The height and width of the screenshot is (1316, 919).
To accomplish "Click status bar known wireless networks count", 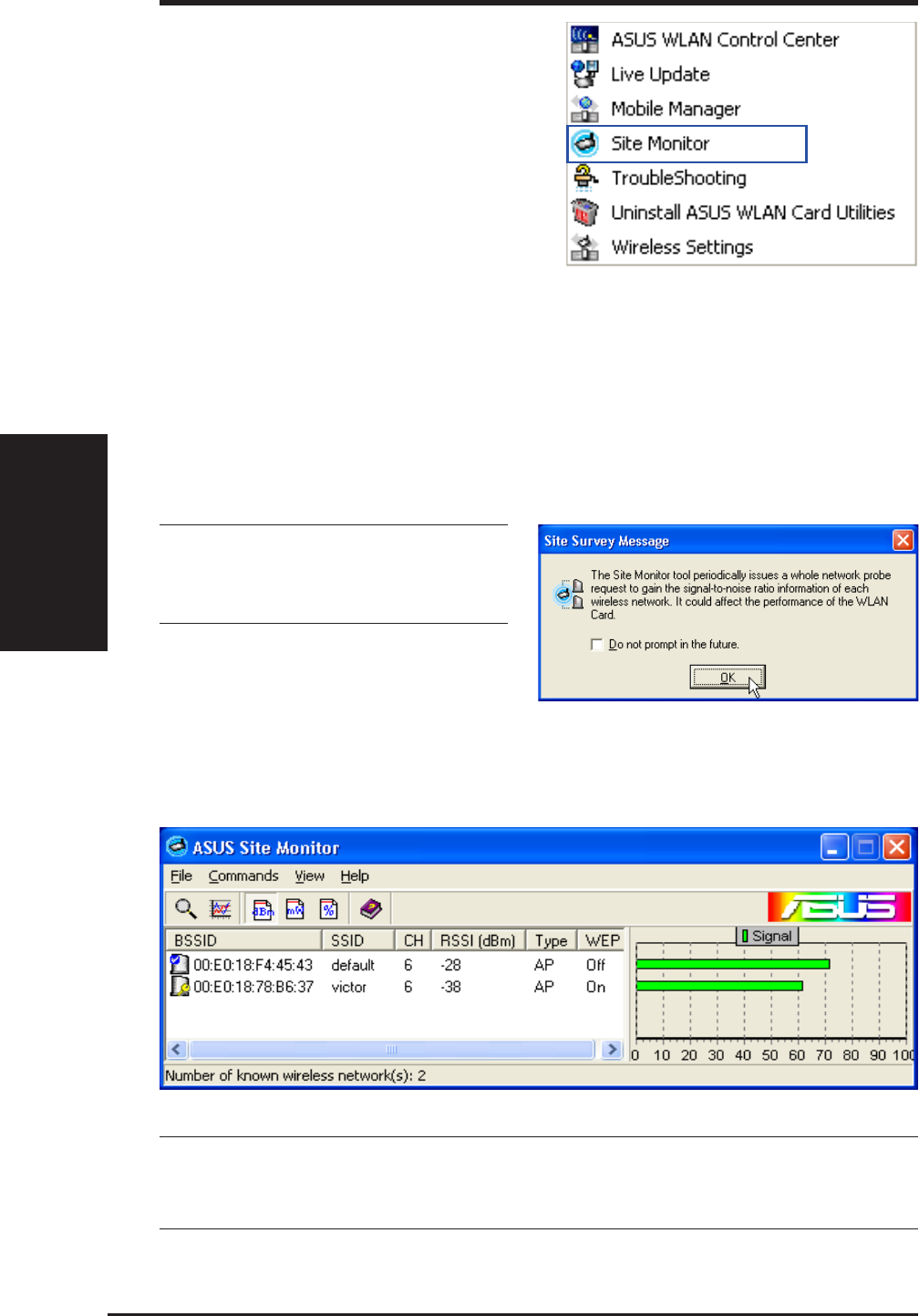I will pos(295,1076).
